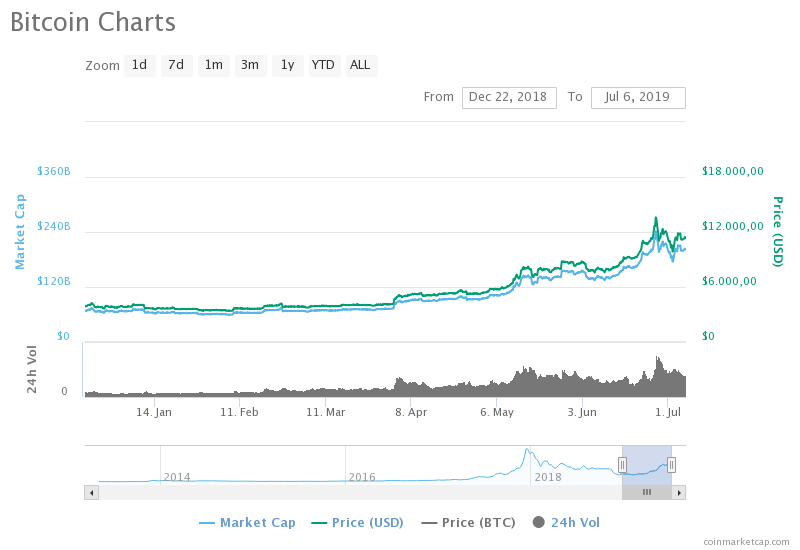Click the To date field

pos(638,97)
